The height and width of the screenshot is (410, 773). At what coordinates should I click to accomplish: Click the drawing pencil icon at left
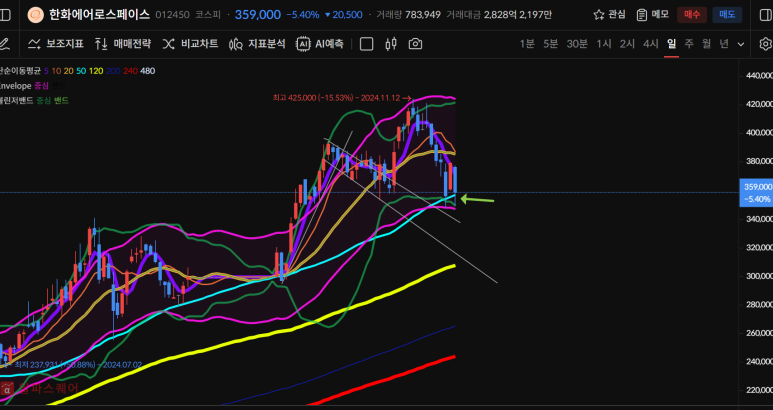coord(4,44)
